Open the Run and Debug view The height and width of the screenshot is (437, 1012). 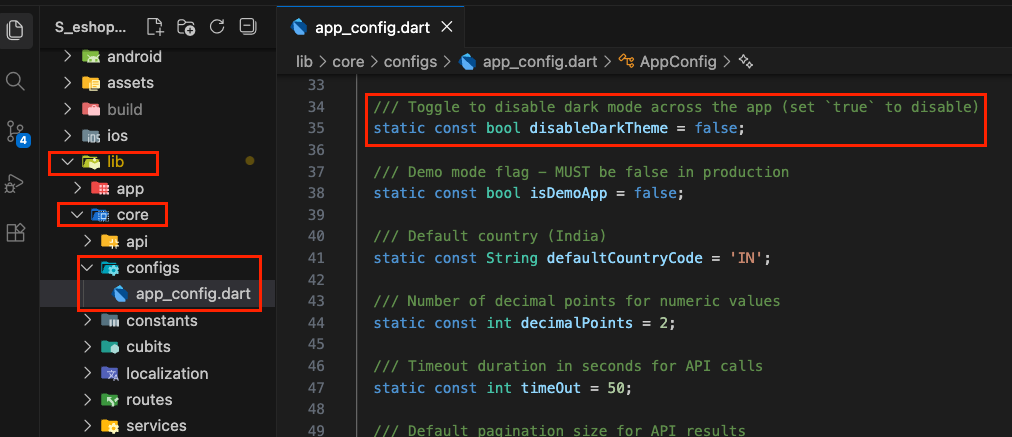(16, 183)
